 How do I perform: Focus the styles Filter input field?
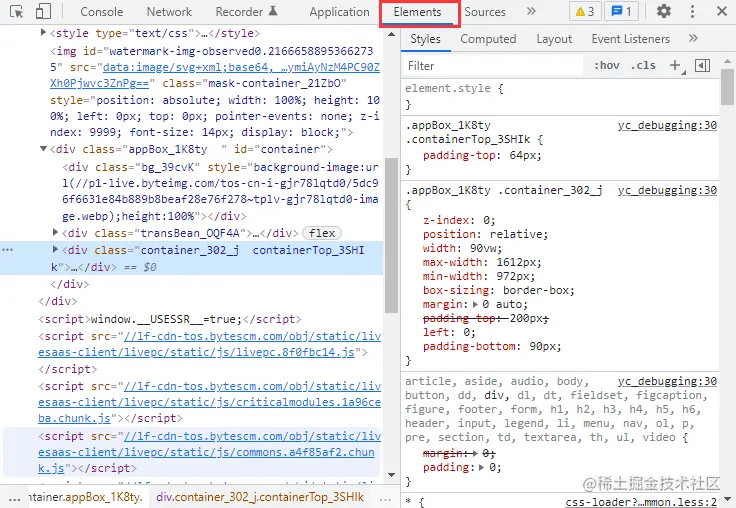pyautogui.click(x=493, y=66)
